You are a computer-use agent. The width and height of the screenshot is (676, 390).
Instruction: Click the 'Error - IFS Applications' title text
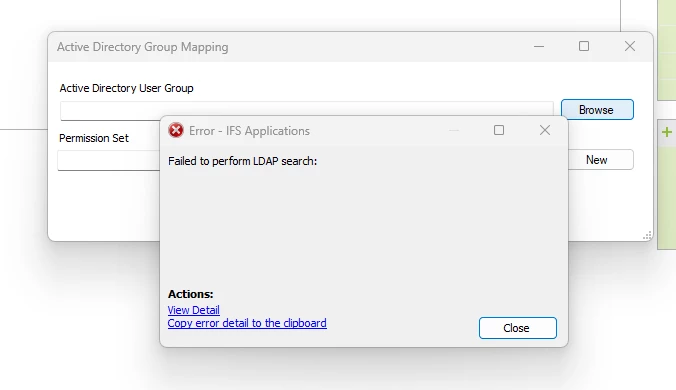coord(249,131)
